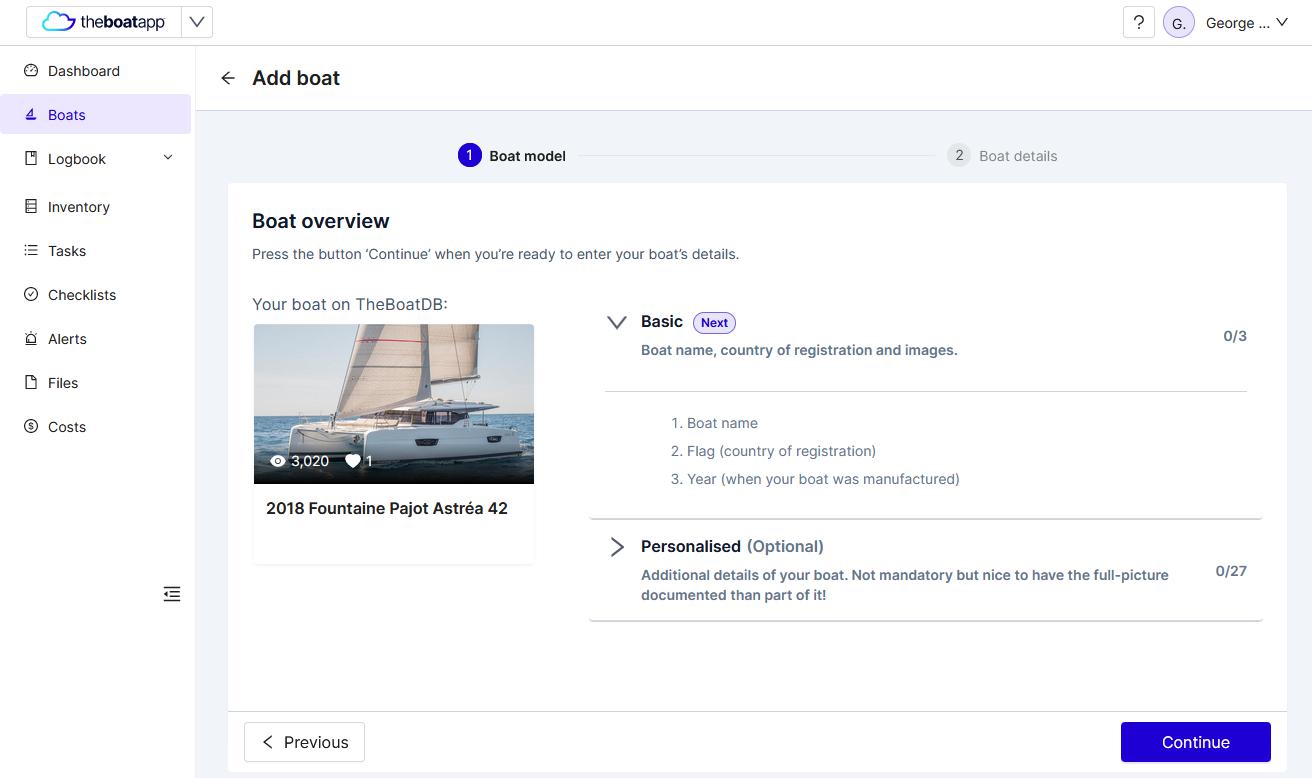Open Costs in sidebar
This screenshot has height=778, width=1312.
[x=96, y=427]
